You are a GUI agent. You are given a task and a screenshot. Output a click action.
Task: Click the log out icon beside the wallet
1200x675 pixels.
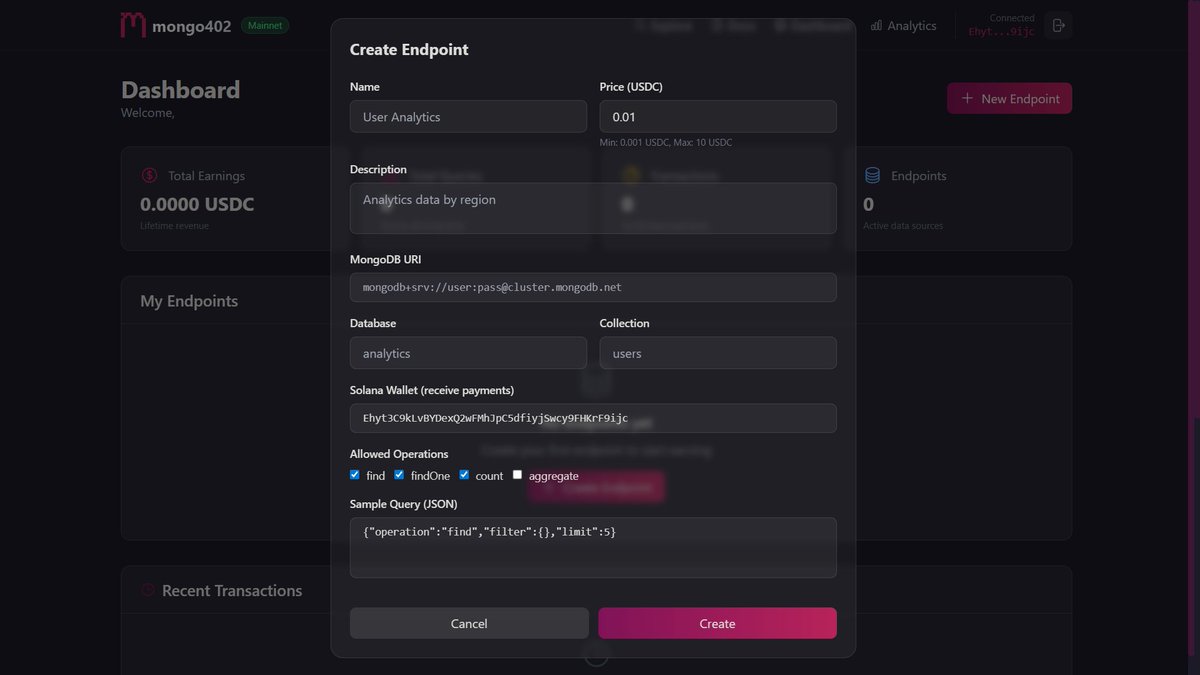(x=1059, y=25)
